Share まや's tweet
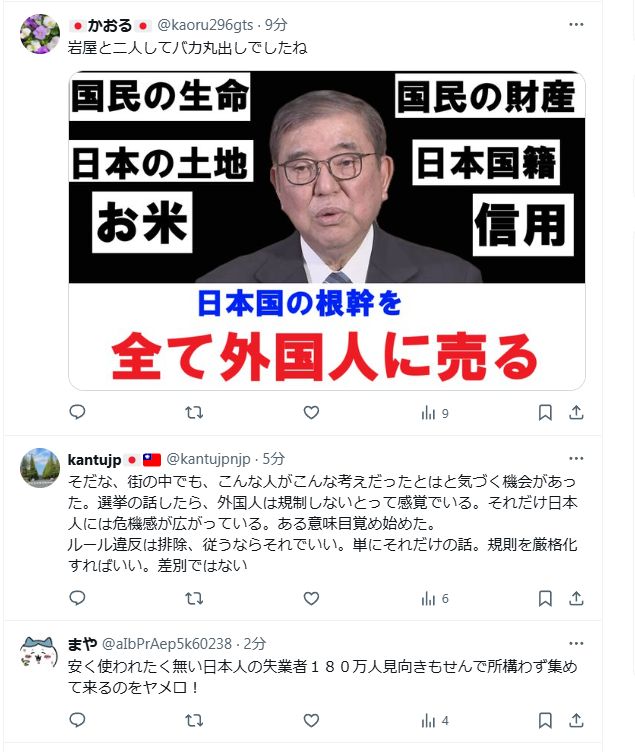Screen dimensions: 635x752 point(576,720)
